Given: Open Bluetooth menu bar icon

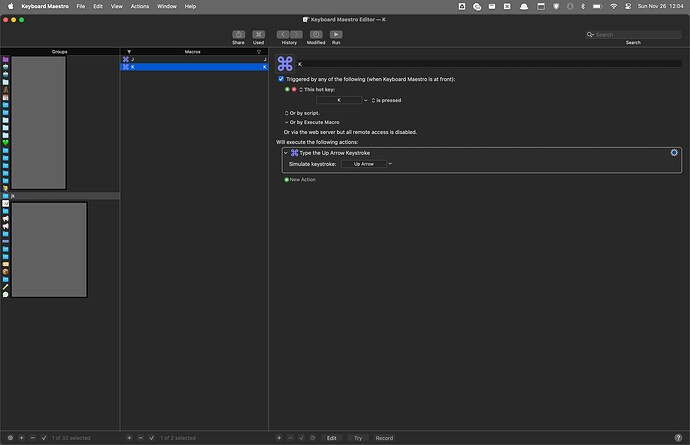Looking at the screenshot, I should [583, 6].
